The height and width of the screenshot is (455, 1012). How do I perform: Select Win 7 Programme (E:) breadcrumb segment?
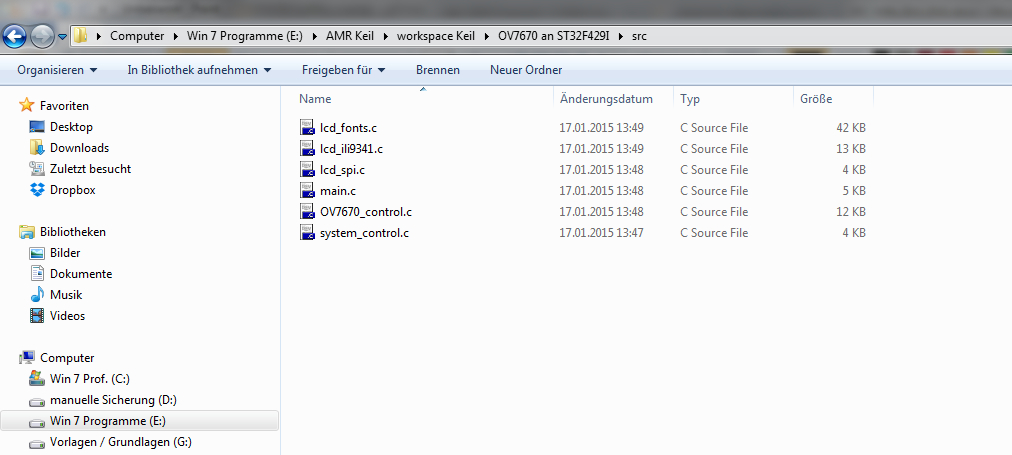click(245, 36)
